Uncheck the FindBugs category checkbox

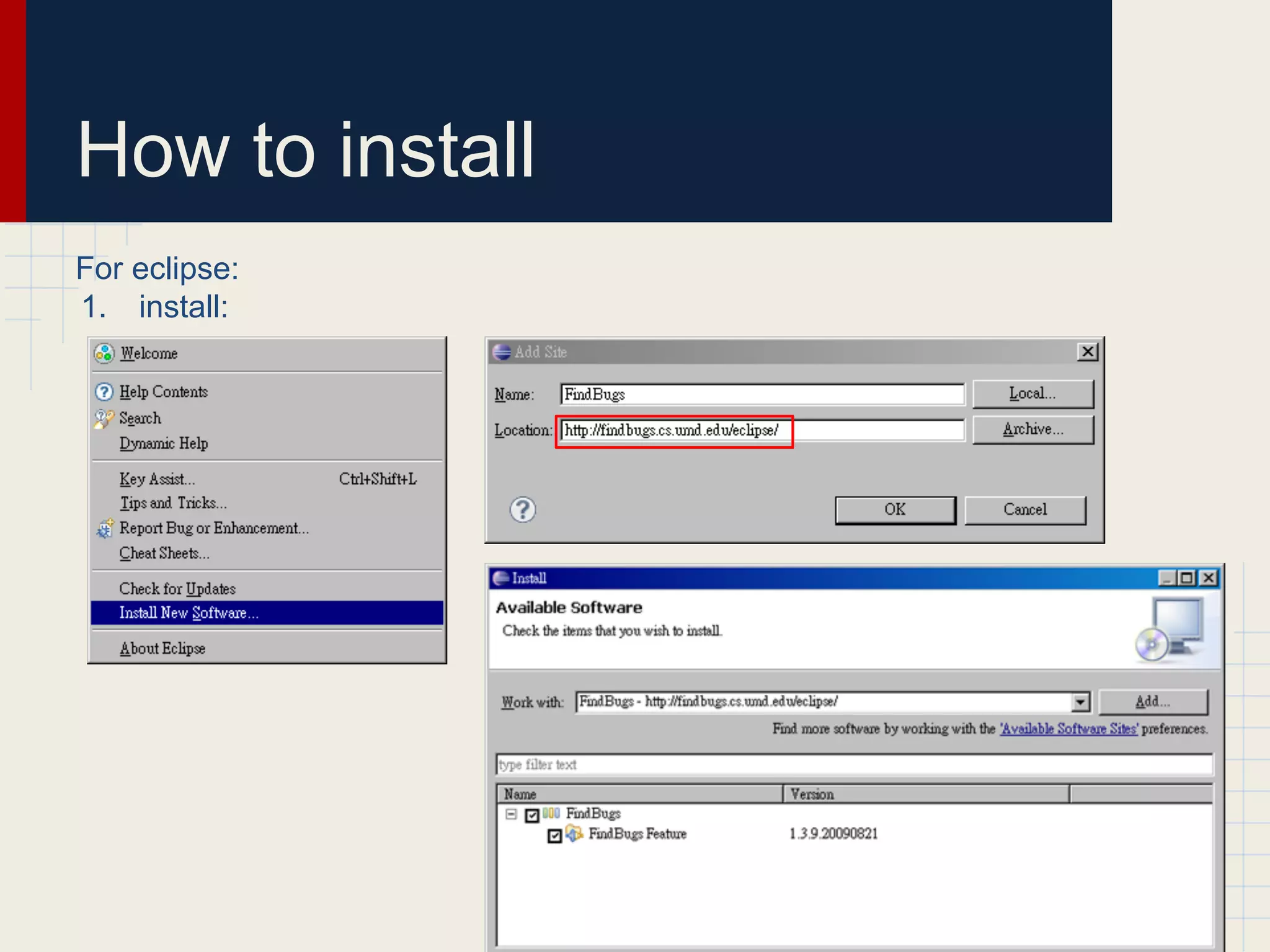click(532, 815)
